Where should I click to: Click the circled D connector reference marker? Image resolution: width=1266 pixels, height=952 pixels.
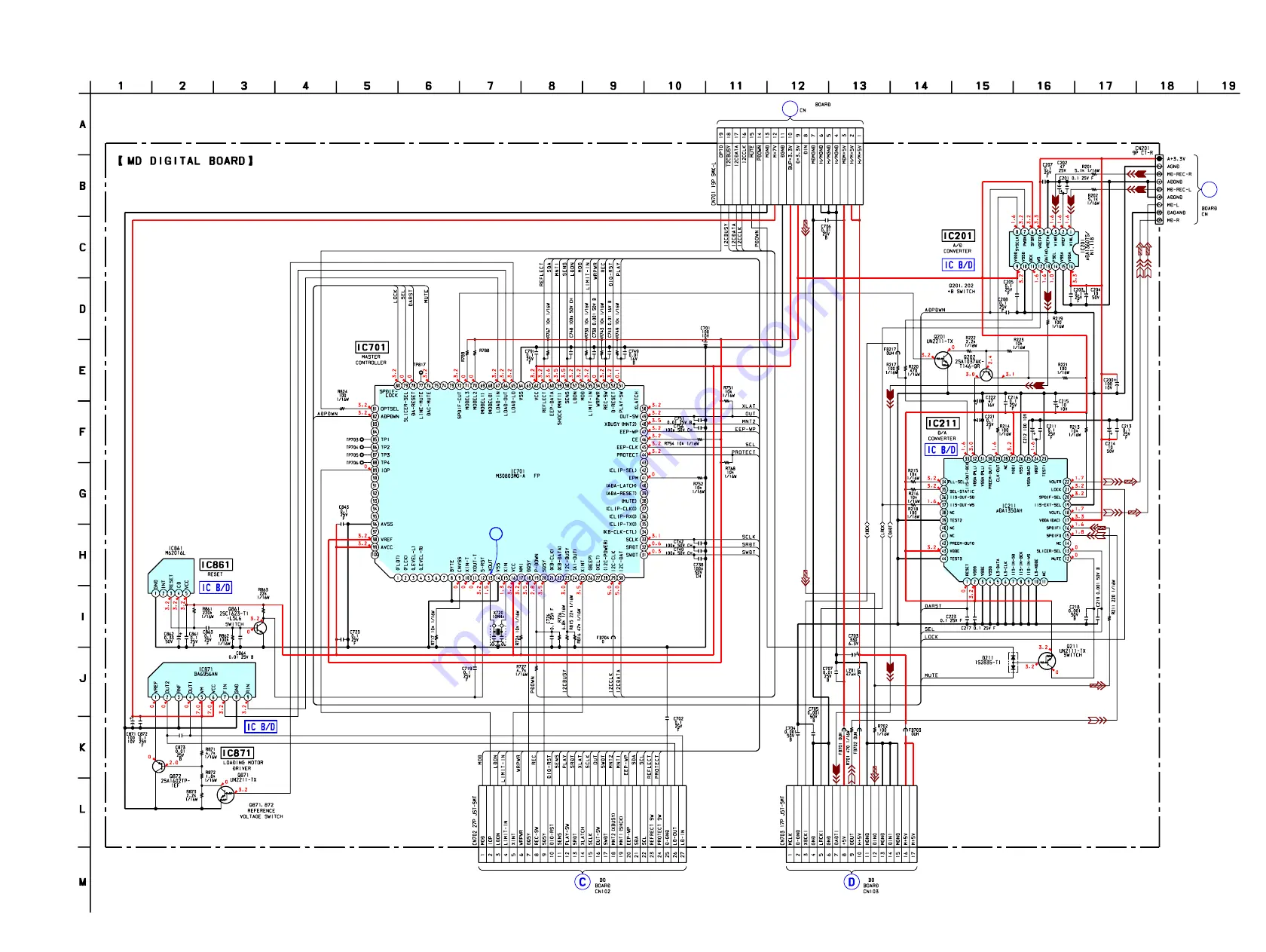click(x=852, y=882)
